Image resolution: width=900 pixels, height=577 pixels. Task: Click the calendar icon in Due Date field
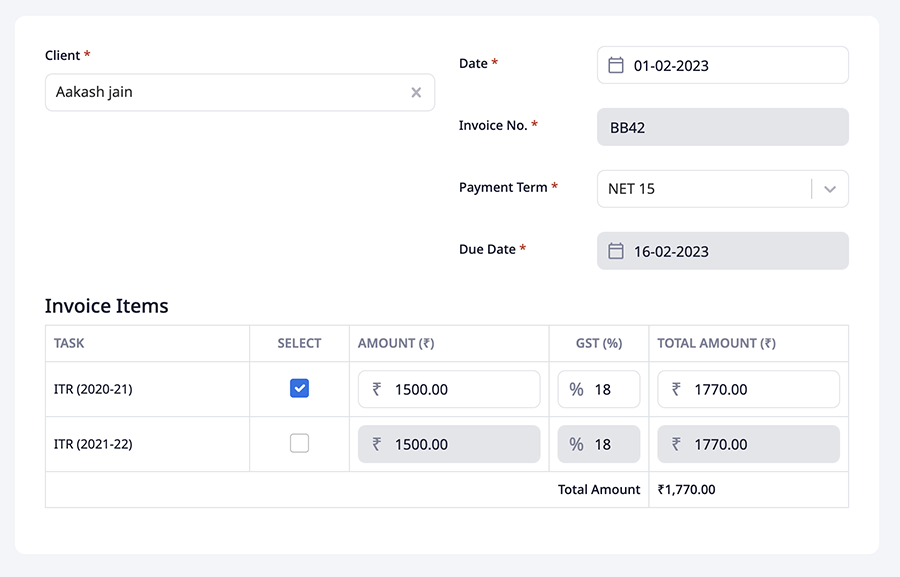(x=616, y=251)
